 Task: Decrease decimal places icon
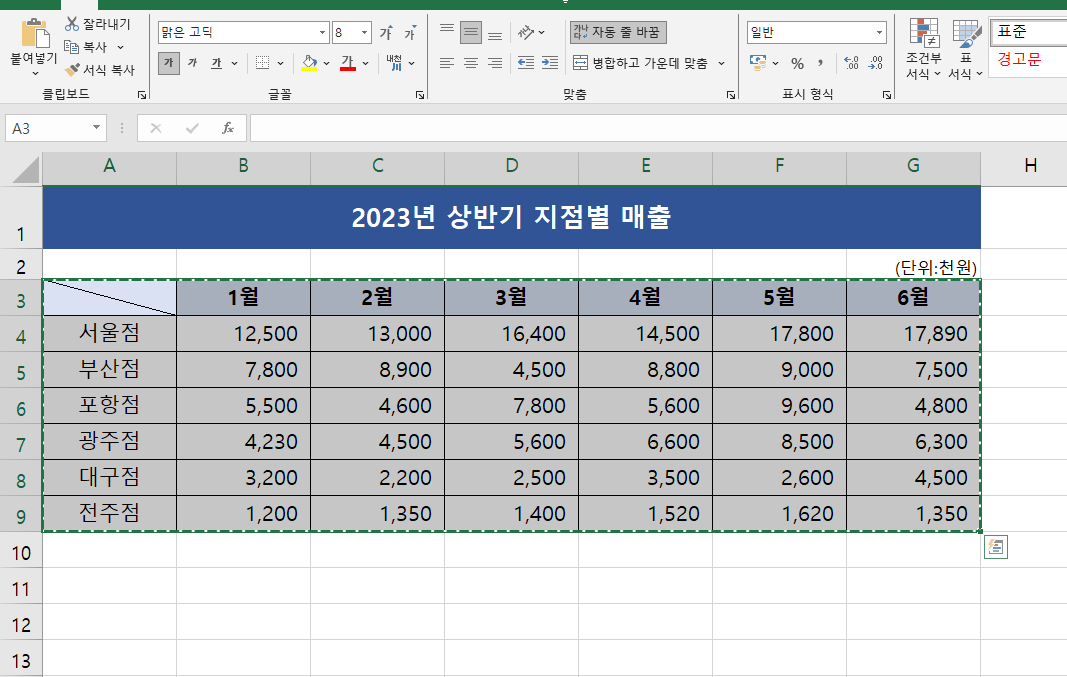point(876,63)
